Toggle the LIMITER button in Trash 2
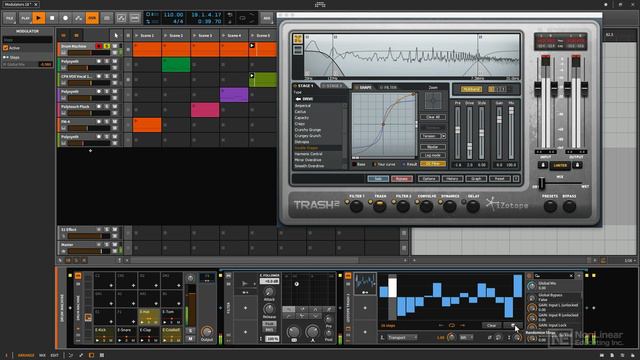The image size is (640, 360). [560, 165]
